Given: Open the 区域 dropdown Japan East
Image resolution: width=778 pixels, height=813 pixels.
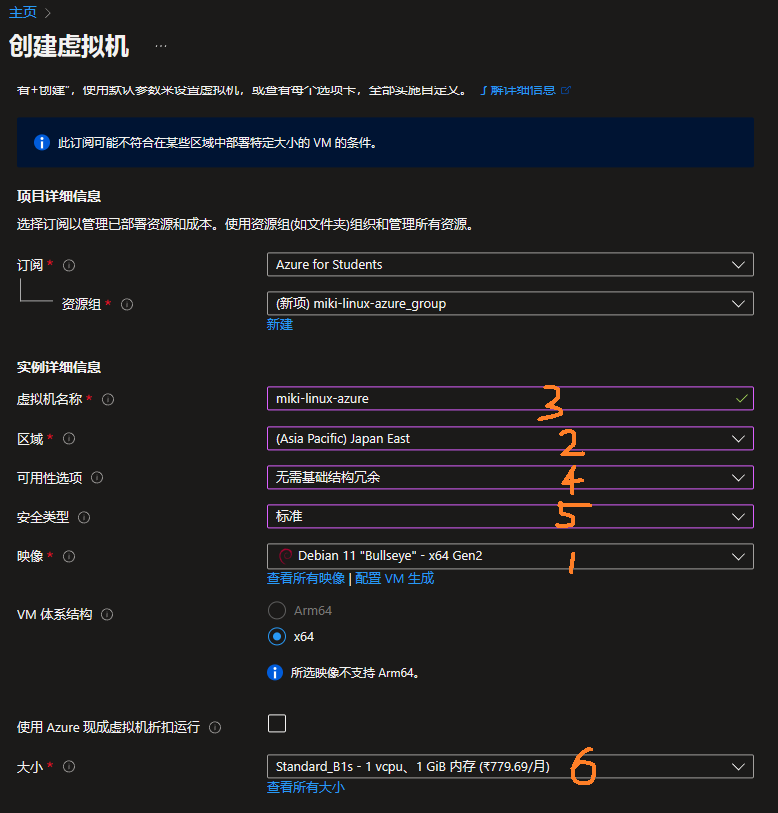Looking at the screenshot, I should (510, 438).
